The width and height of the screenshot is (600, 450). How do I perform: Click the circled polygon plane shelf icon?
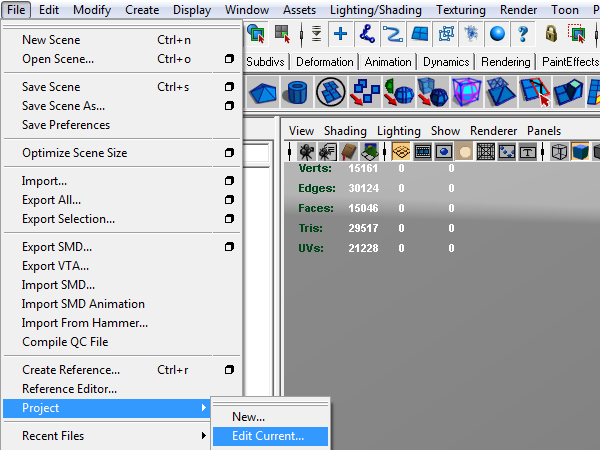tap(331, 92)
